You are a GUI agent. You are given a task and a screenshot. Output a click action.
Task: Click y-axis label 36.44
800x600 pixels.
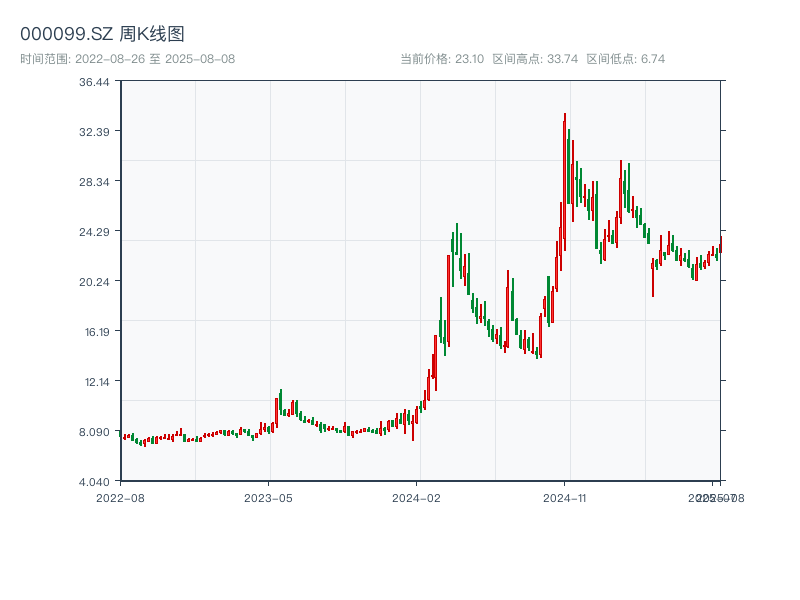click(x=94, y=82)
